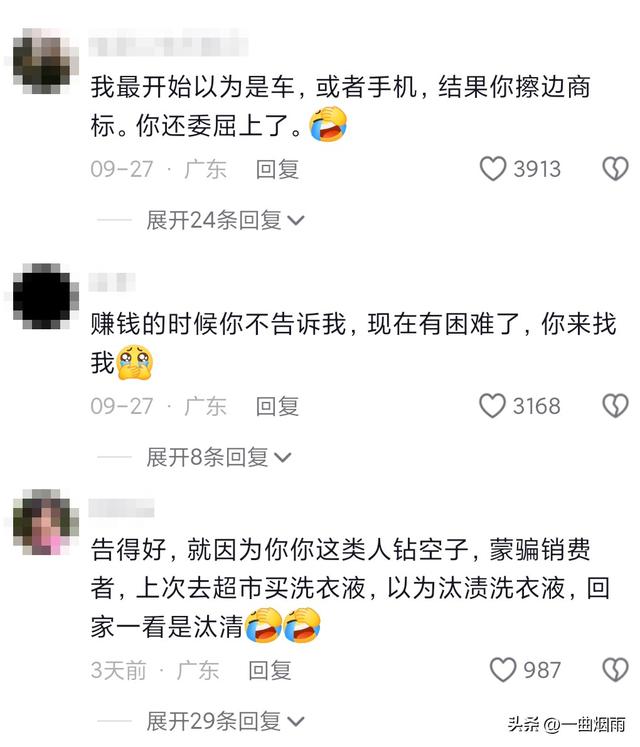Dislike the comment about 擦边商标
Image resolution: width=640 pixels, height=747 pixels.
(x=615, y=169)
